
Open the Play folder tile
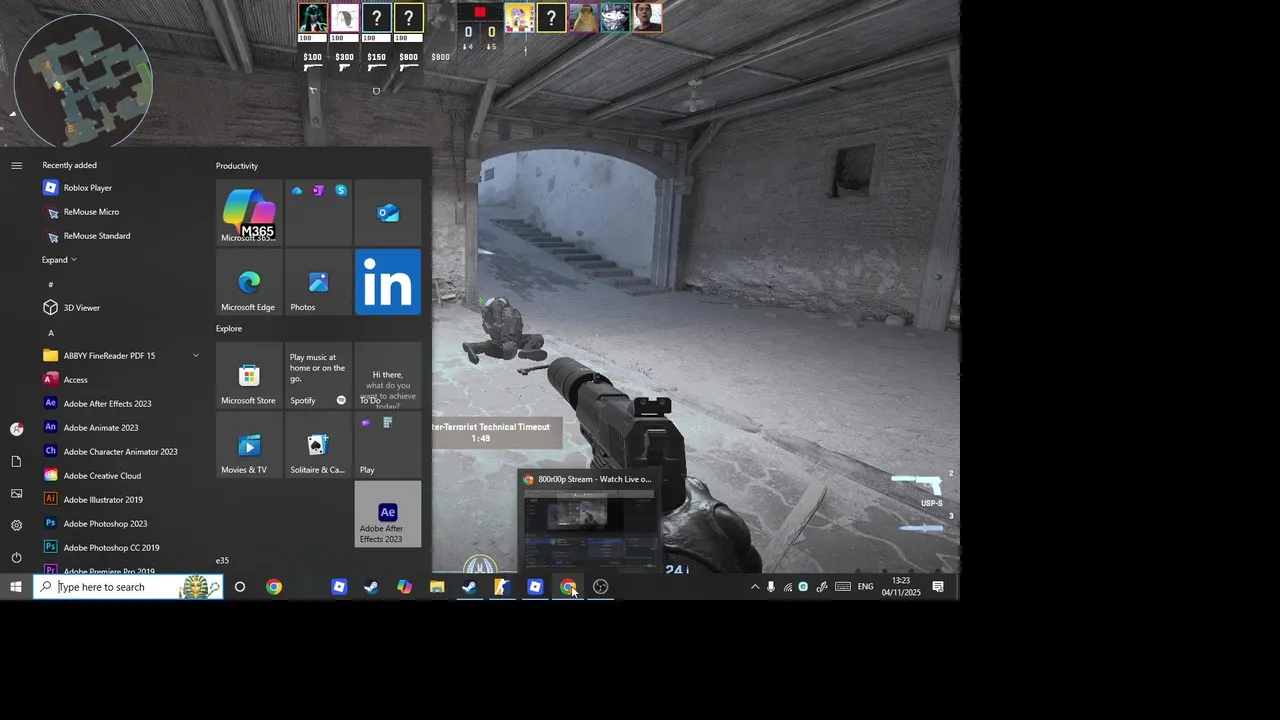coord(388,445)
